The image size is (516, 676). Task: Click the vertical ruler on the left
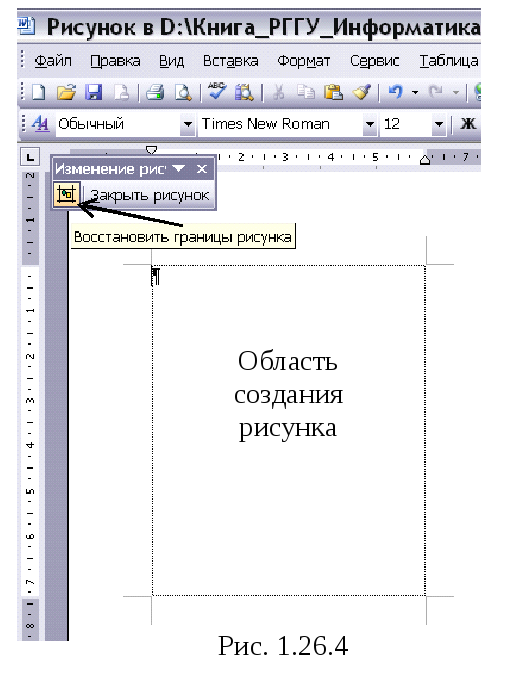[x=30, y=405]
